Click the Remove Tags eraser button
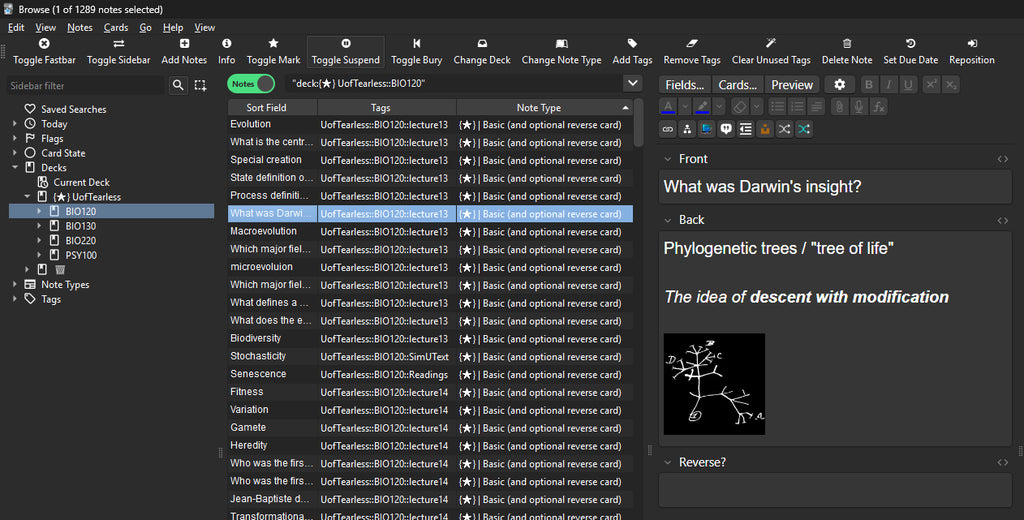This screenshot has width=1024, height=520. coord(692,52)
